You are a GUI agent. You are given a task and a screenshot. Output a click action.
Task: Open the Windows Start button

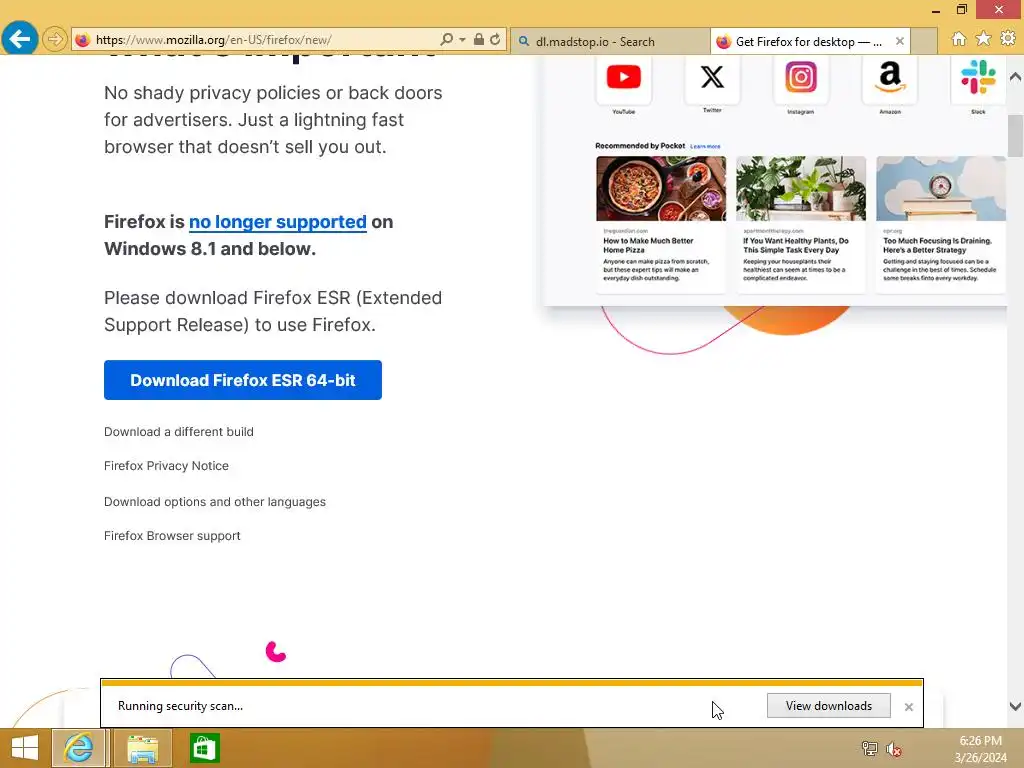pyautogui.click(x=25, y=748)
